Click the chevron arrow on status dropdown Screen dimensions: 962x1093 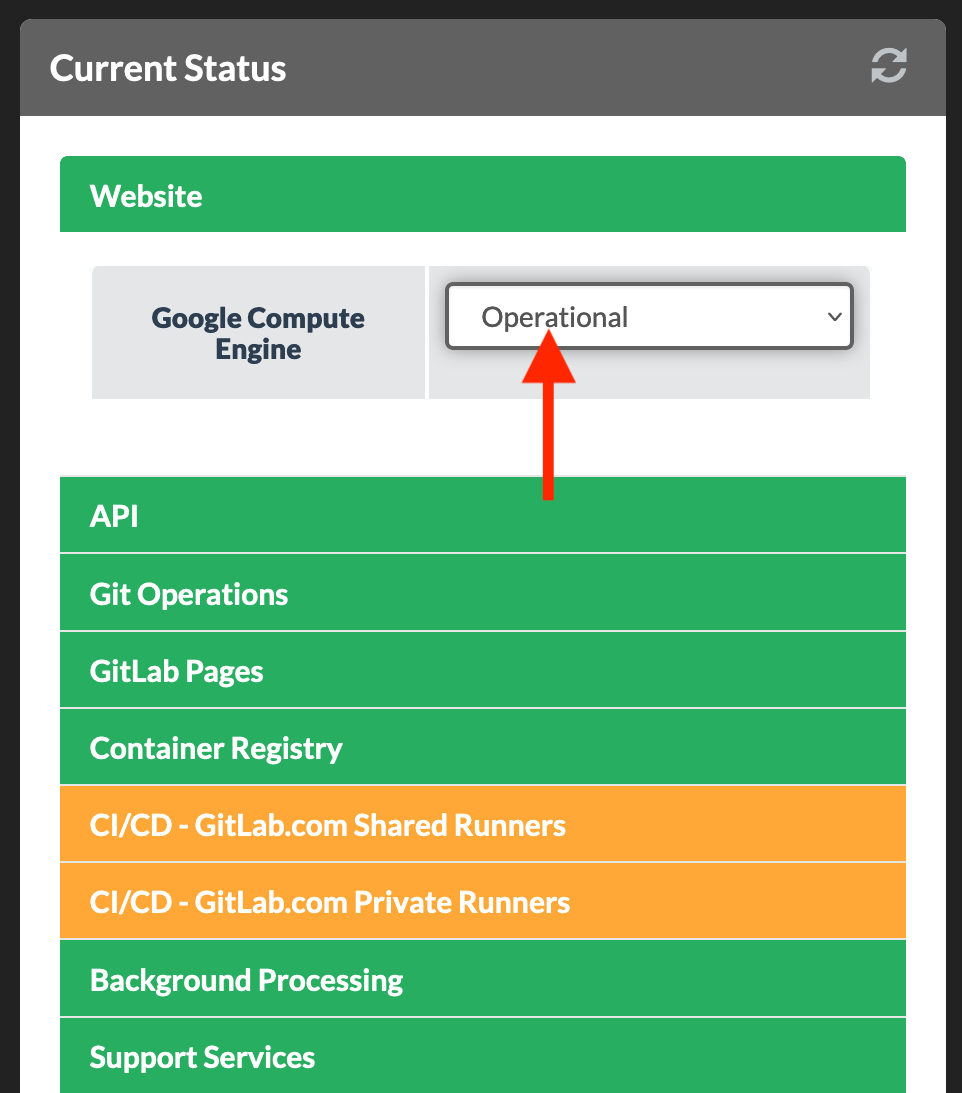click(x=834, y=317)
